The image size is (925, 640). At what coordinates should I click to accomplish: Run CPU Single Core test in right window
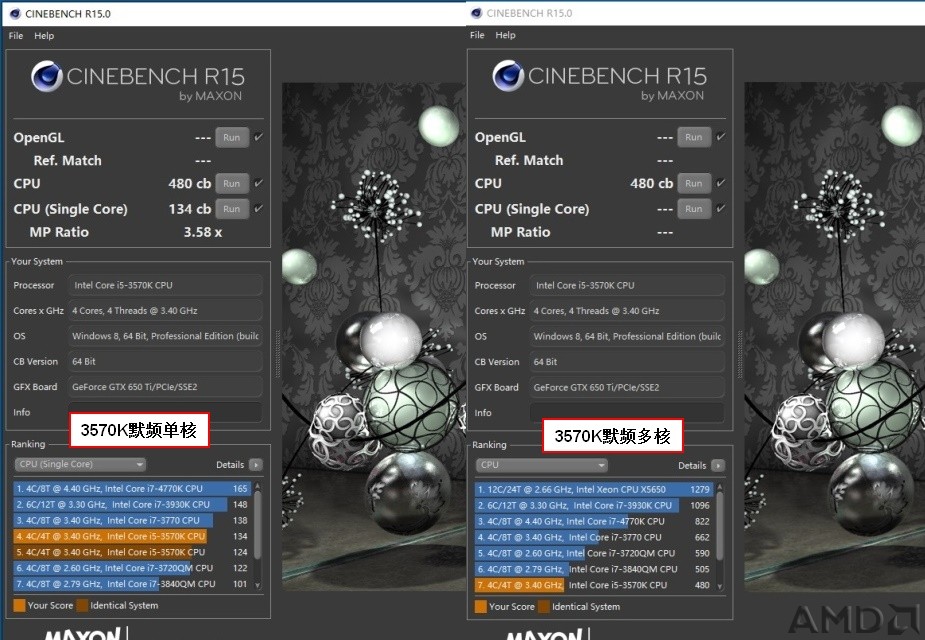click(x=694, y=208)
